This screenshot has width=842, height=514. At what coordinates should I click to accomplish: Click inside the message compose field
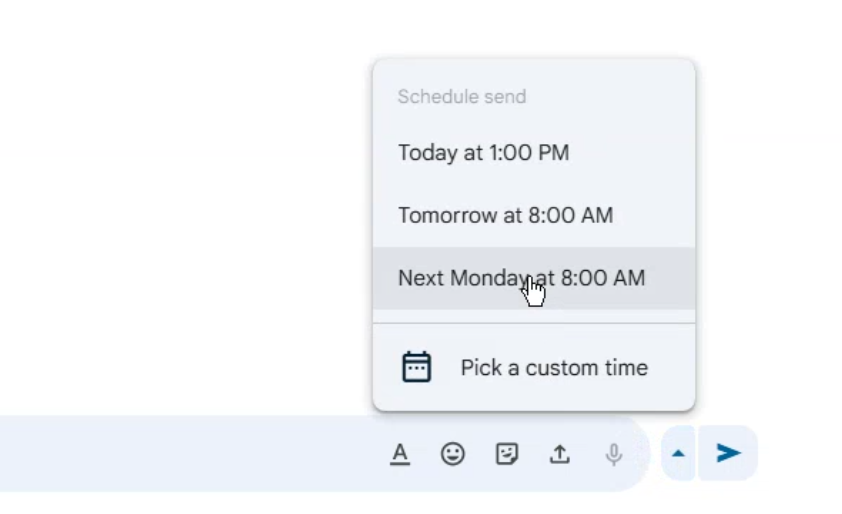180,454
